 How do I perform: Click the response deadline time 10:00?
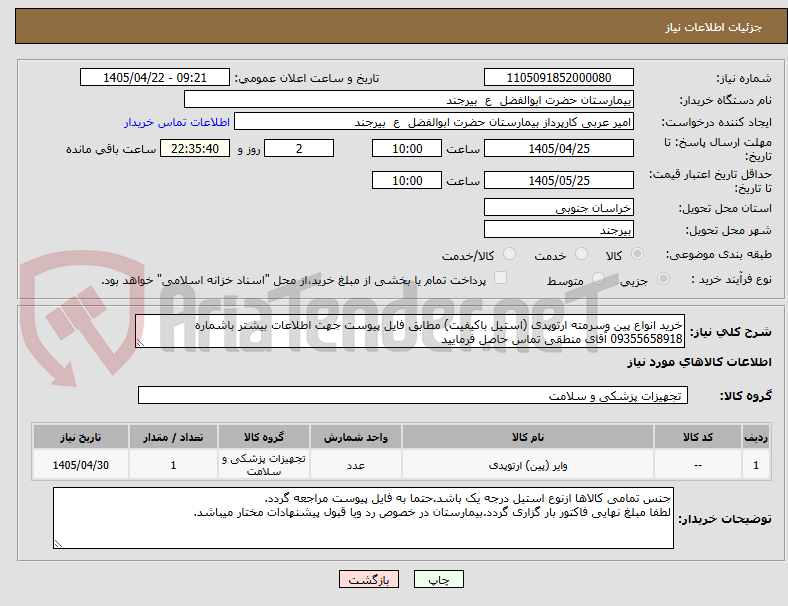(407, 149)
